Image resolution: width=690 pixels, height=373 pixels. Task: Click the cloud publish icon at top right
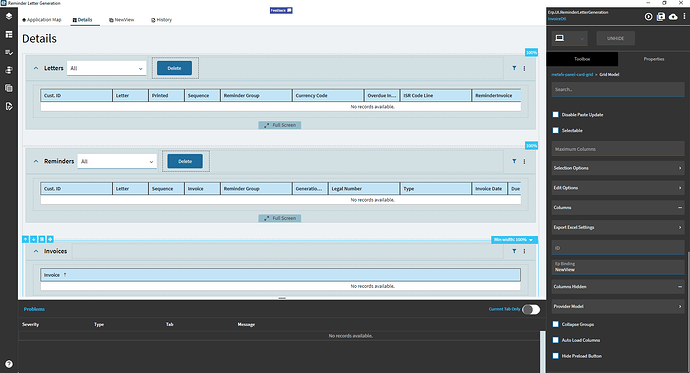[x=673, y=17]
